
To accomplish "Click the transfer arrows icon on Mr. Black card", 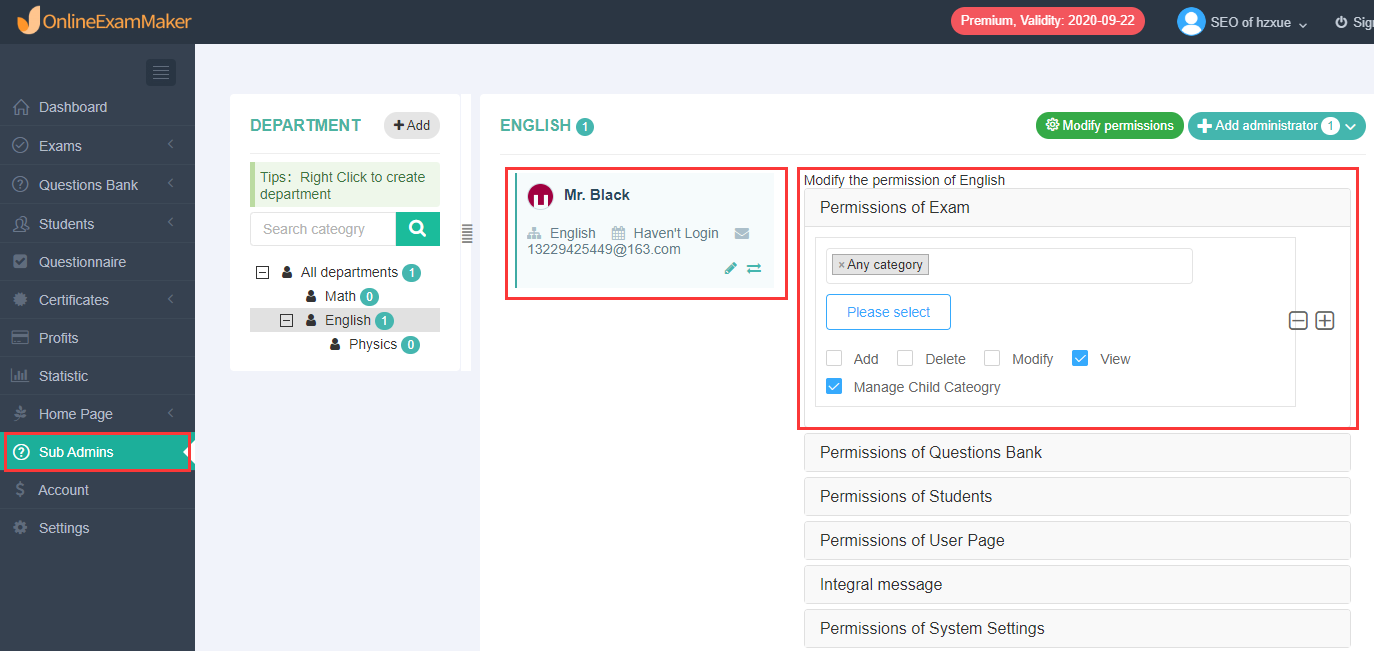I will tap(754, 268).
